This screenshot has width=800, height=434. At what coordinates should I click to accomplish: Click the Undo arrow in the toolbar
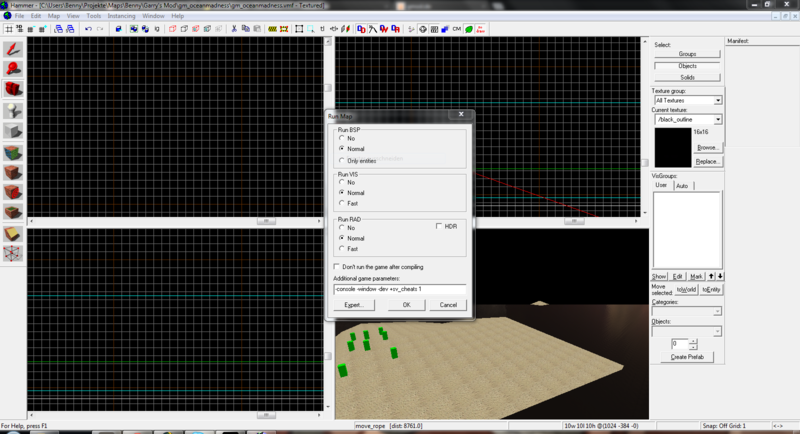point(88,29)
